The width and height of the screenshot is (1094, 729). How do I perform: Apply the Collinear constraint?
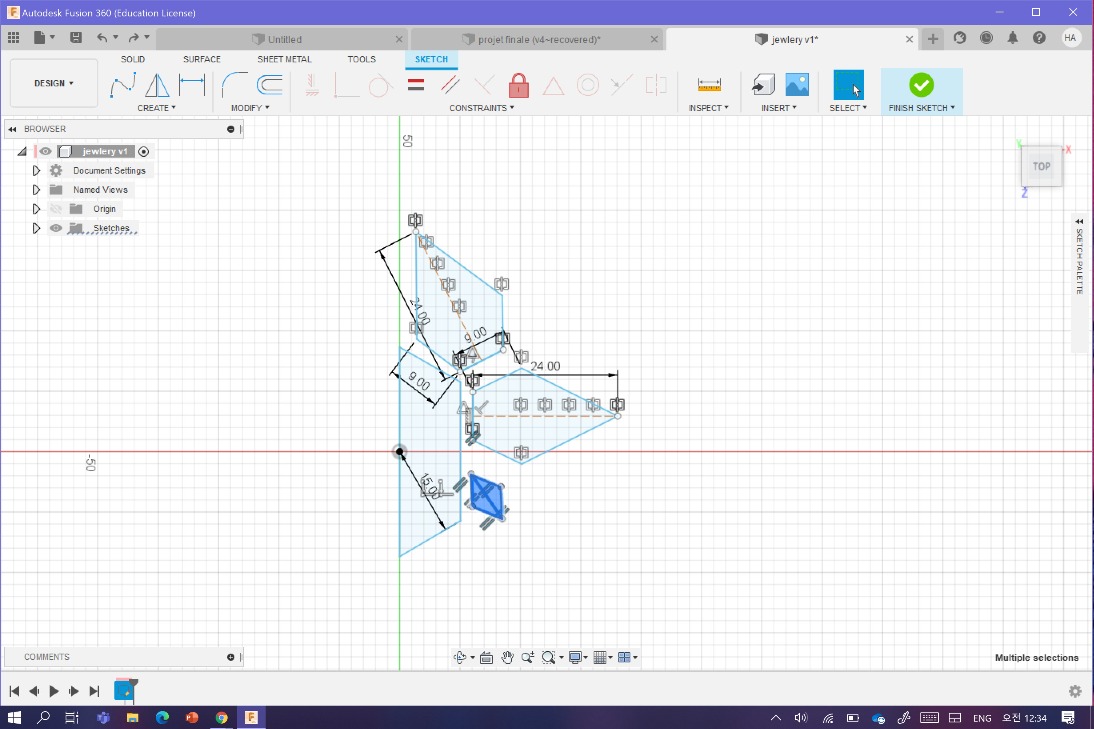(x=621, y=85)
